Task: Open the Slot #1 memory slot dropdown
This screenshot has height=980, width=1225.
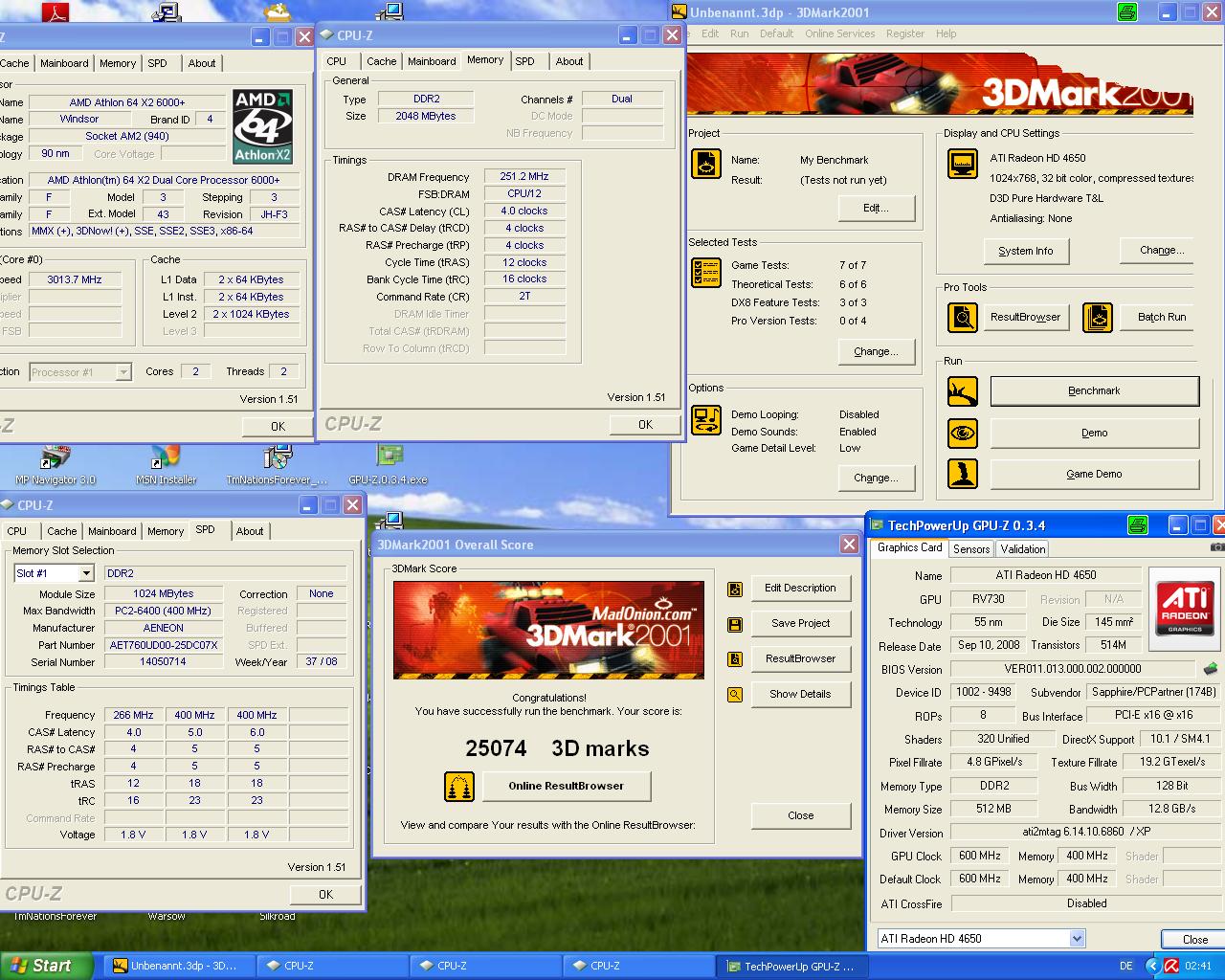Action: 86,573
